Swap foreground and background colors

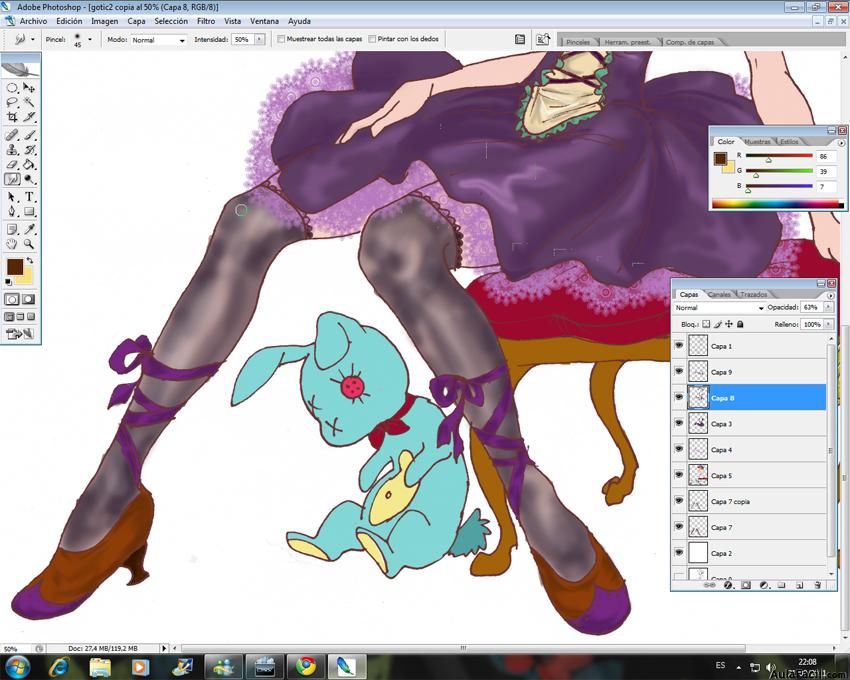click(30, 260)
